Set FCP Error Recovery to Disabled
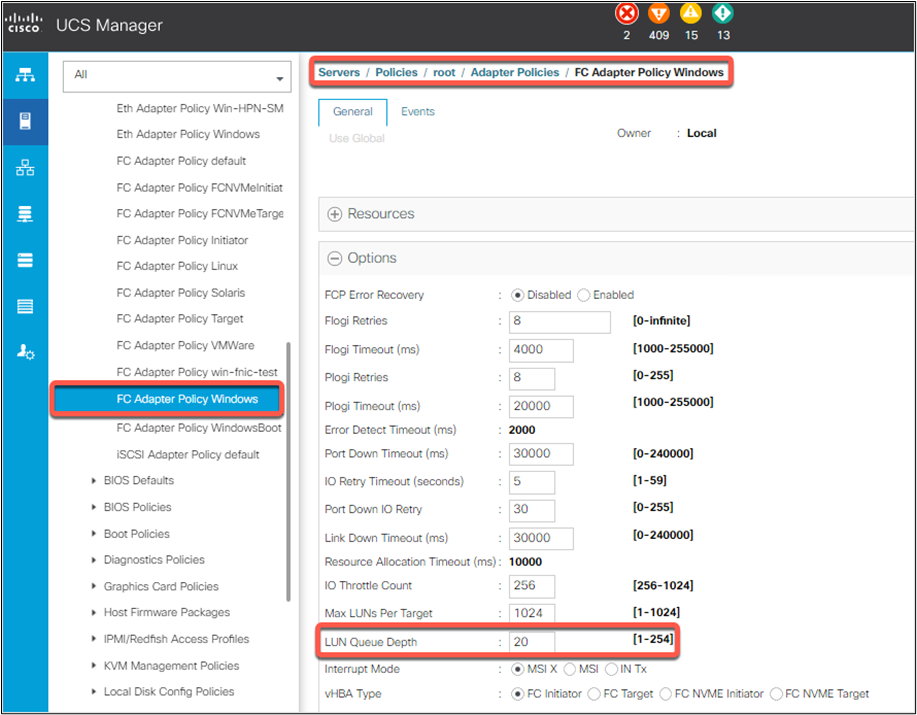 click(x=518, y=295)
